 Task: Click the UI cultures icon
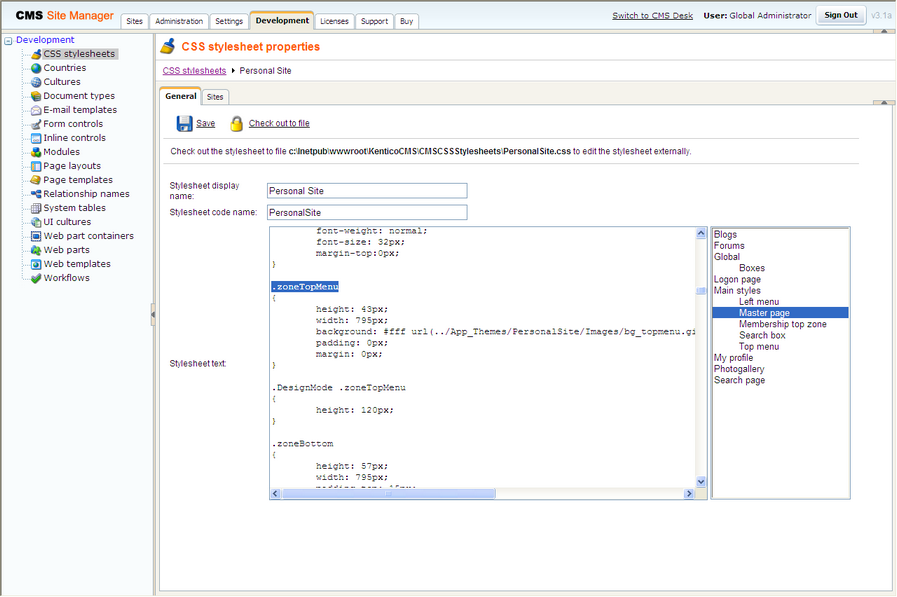36,222
